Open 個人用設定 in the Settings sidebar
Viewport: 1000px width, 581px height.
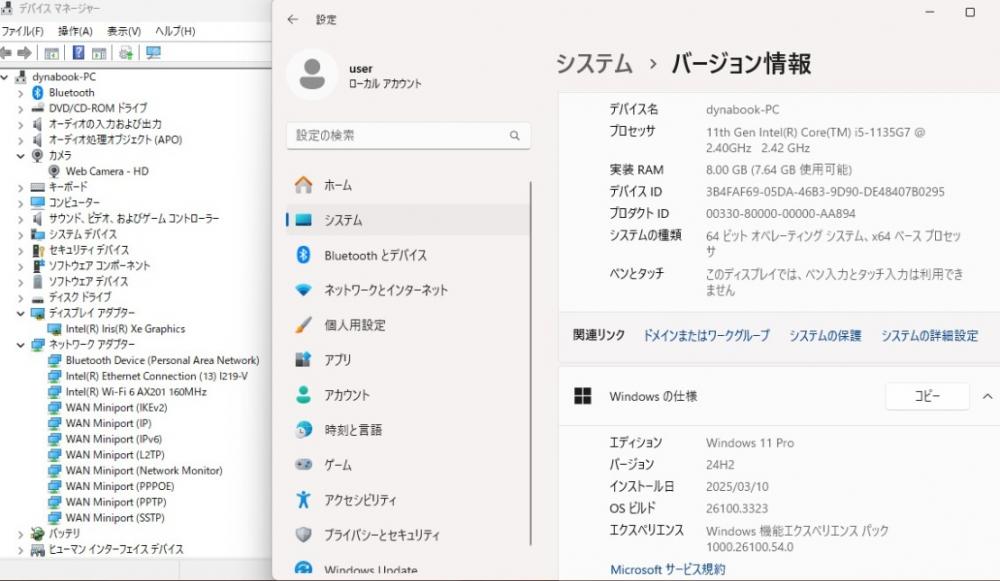(354, 325)
